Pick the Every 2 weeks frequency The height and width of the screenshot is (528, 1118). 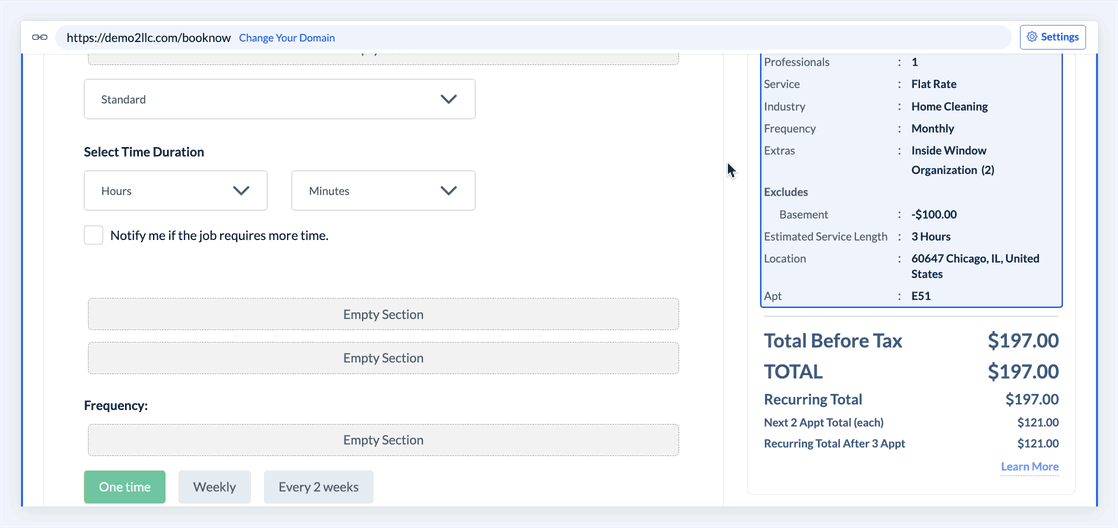pos(318,487)
